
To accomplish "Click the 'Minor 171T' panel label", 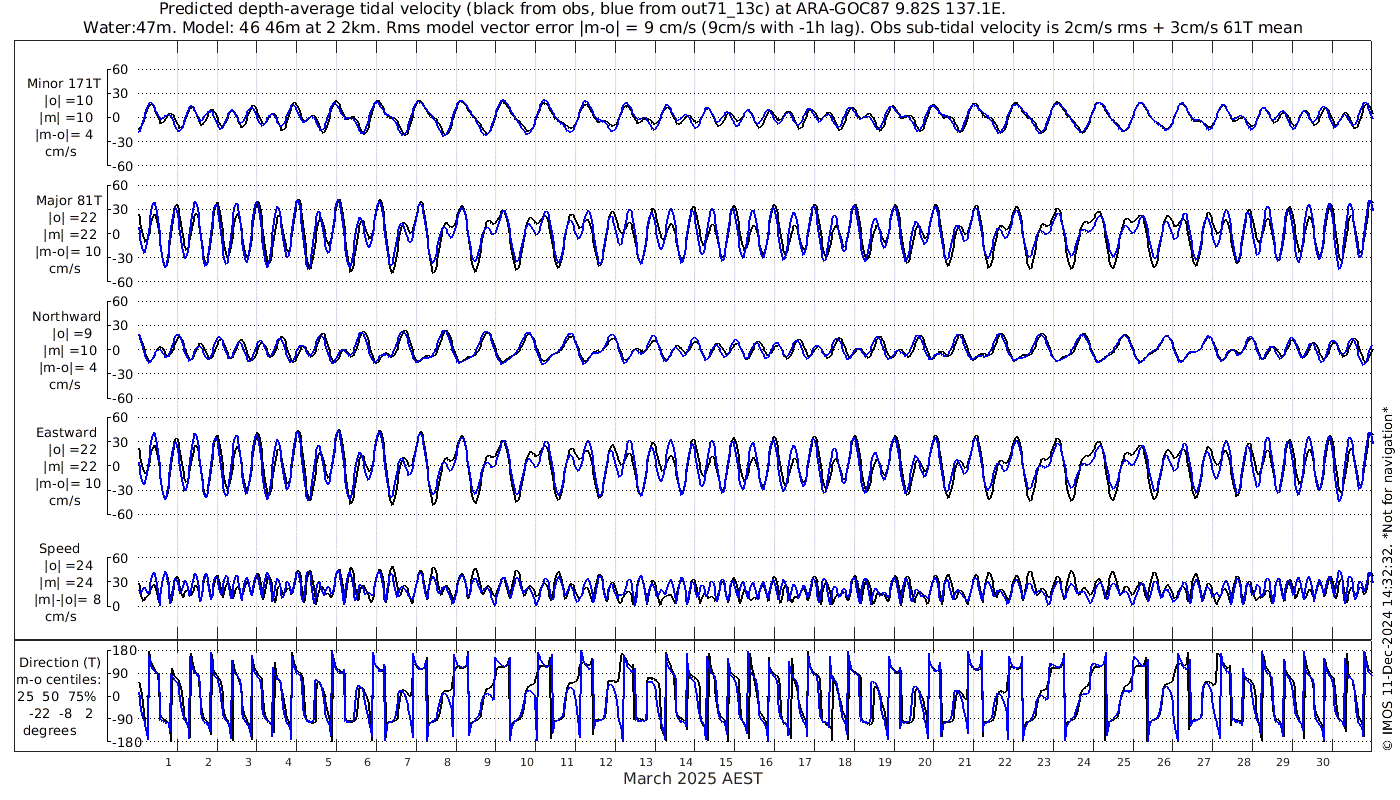I will coord(64,83).
